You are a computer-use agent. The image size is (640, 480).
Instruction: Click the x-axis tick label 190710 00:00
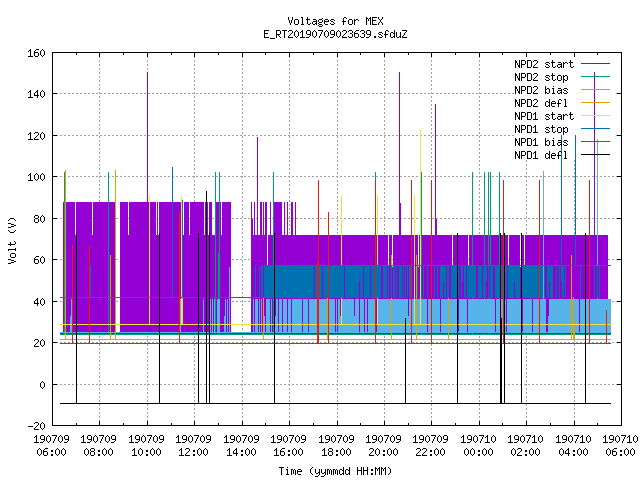pos(479,446)
